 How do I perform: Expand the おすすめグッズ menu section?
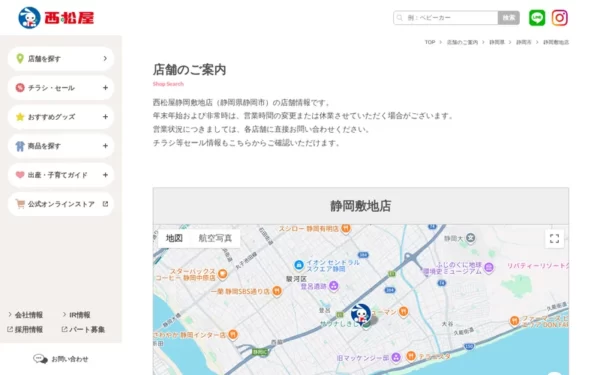61,117
